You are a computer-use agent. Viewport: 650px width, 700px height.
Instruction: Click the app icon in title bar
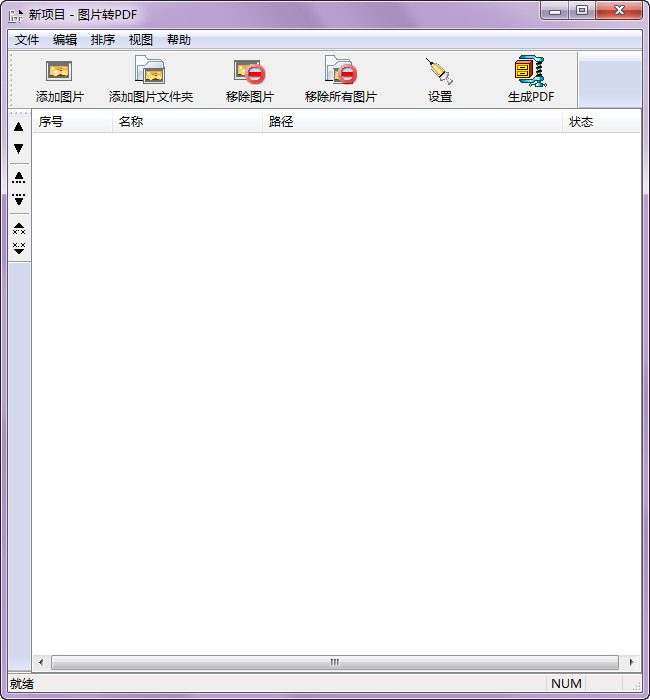tap(16, 15)
